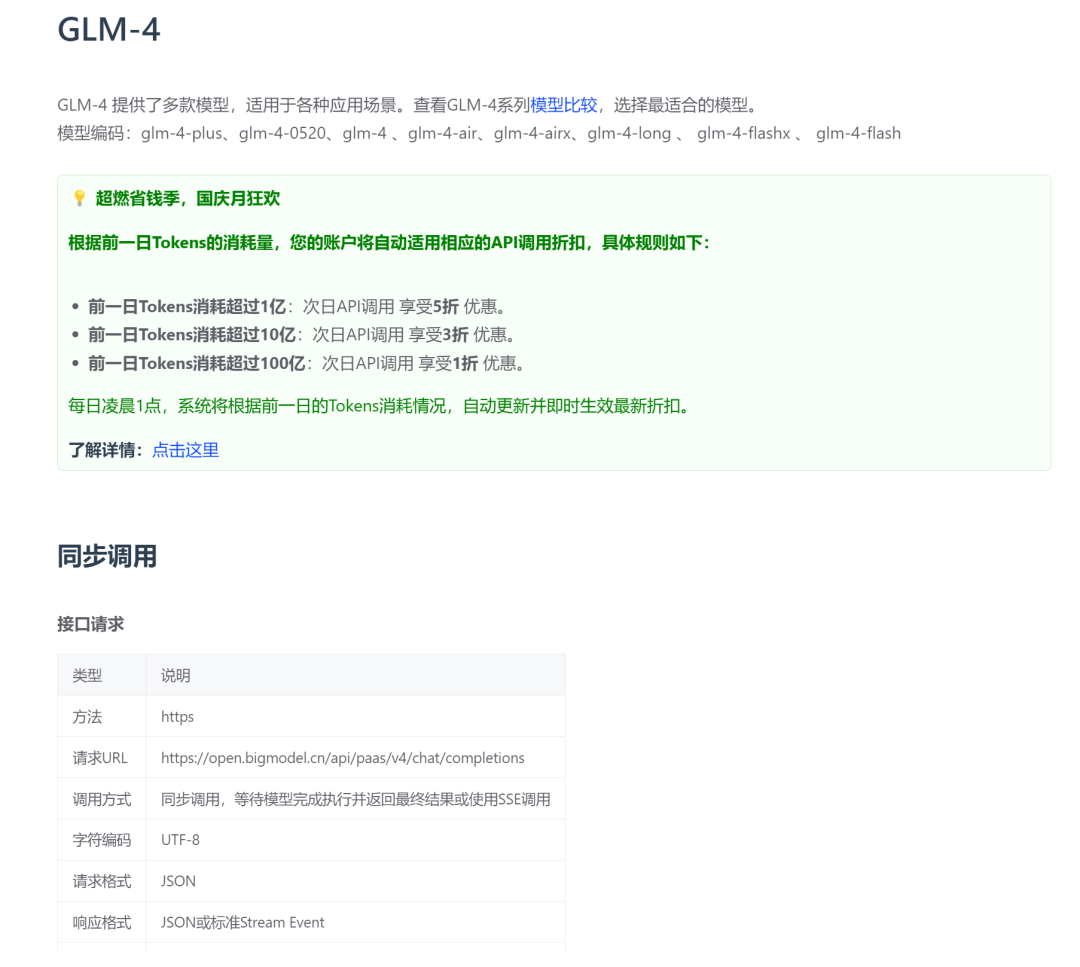The image size is (1080, 967).
Task: Select the 同步调用 section heading
Action: (107, 557)
